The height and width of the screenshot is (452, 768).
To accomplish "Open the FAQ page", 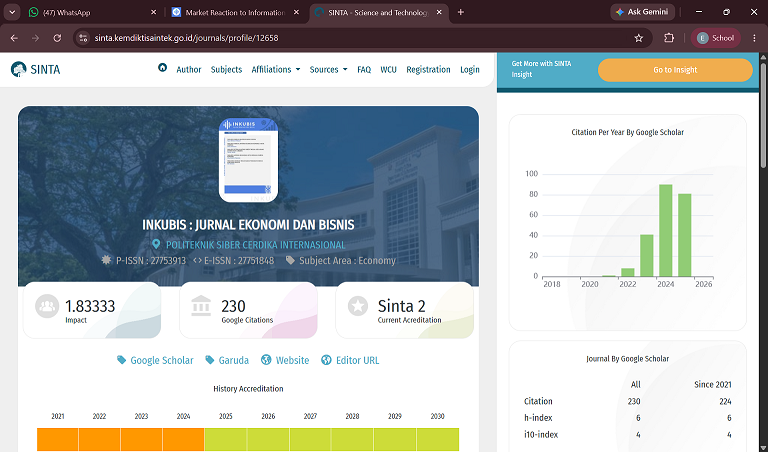I will coord(364,70).
